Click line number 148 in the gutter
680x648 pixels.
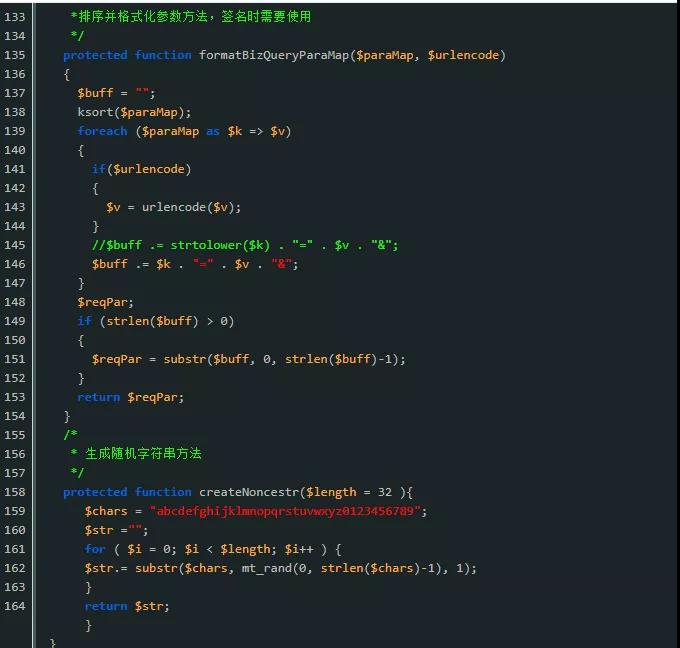point(15,302)
